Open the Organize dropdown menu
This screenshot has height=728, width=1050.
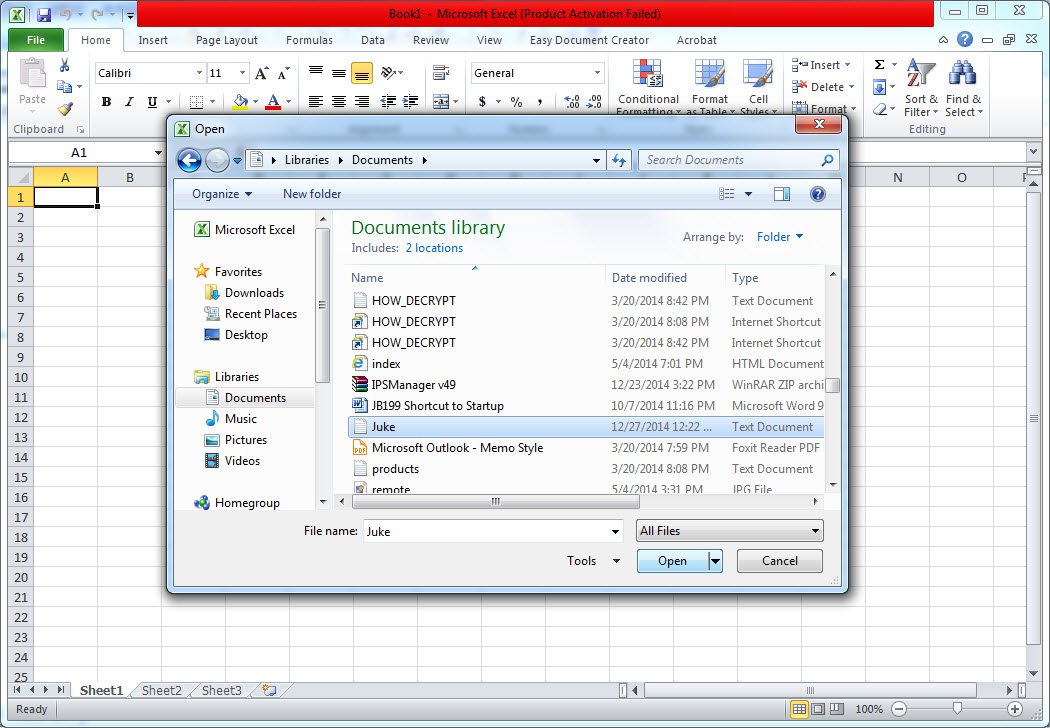pos(222,194)
